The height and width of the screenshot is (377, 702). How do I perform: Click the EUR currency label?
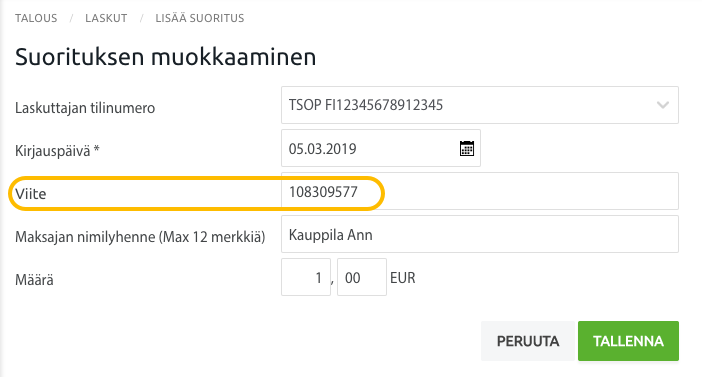point(402,278)
